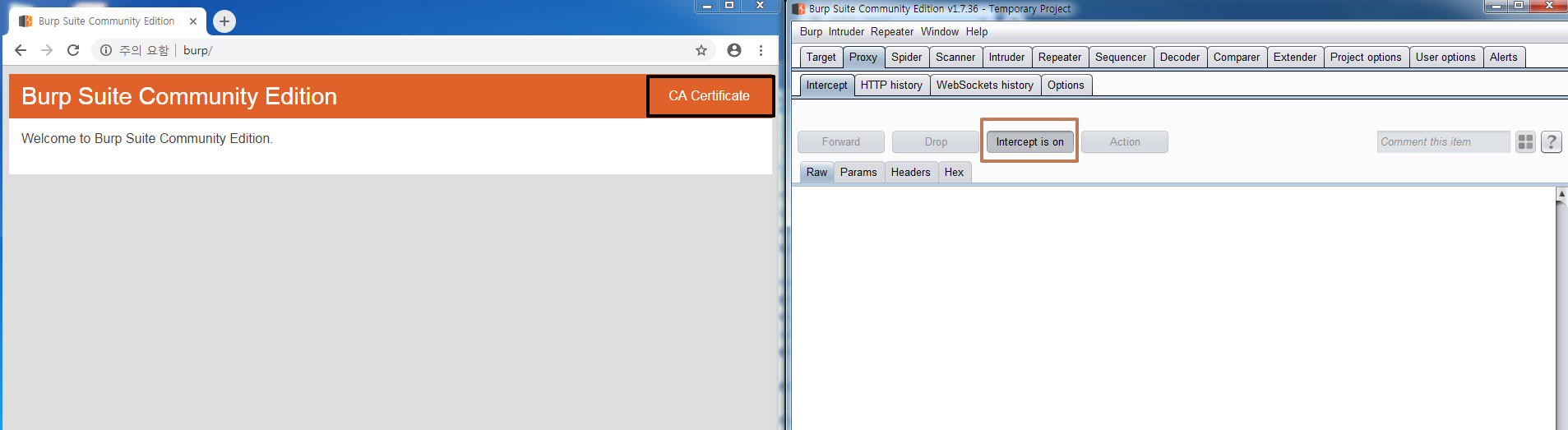The image size is (1568, 430).
Task: Select the proxy Options sub-tab
Action: point(1066,85)
